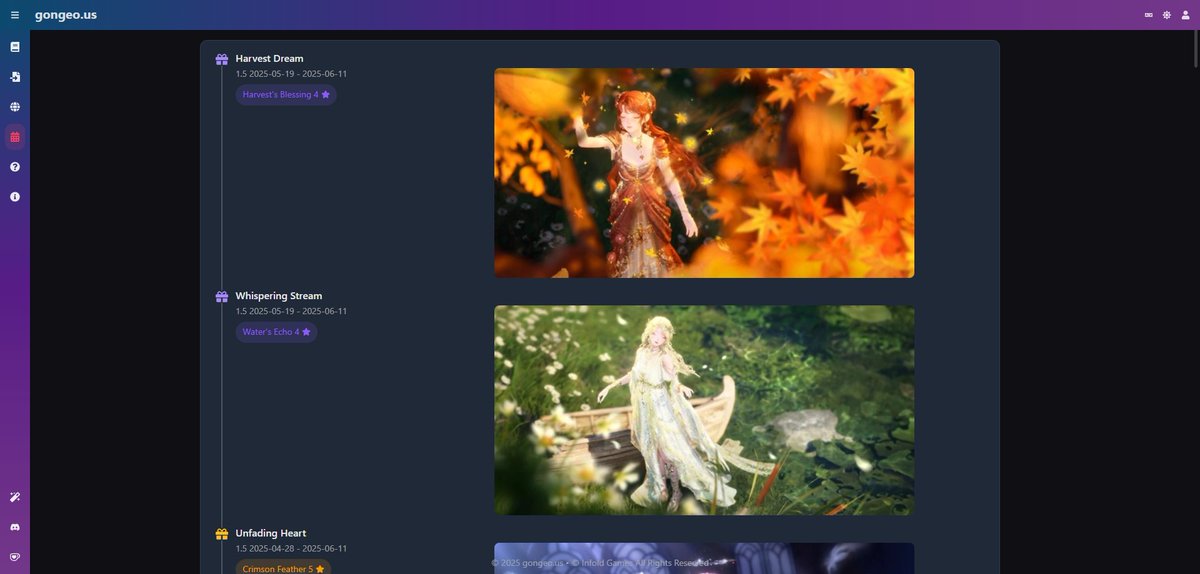This screenshot has width=1200, height=574.
Task: Click the keyboard-like icon in top bar
Action: tap(1148, 15)
